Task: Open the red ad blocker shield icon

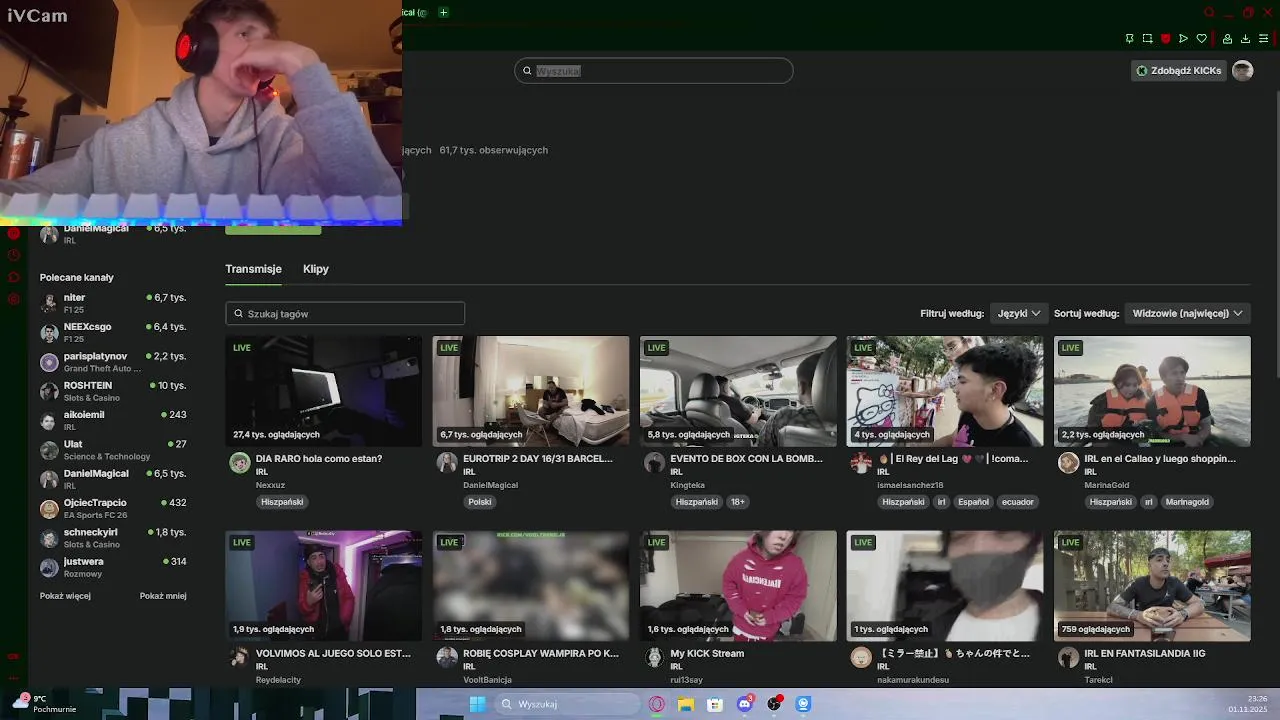Action: [x=1165, y=39]
